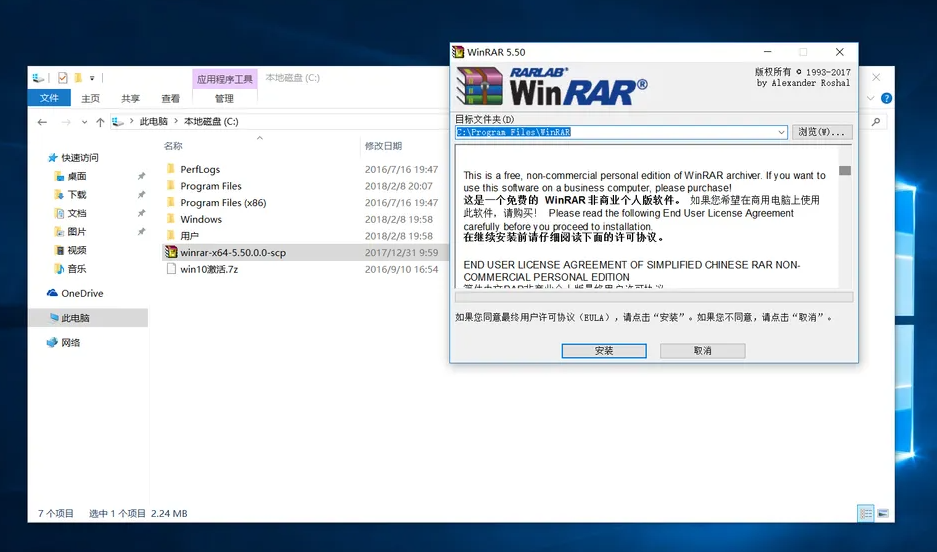Click 快速访问 in the navigation pane

coord(80,158)
